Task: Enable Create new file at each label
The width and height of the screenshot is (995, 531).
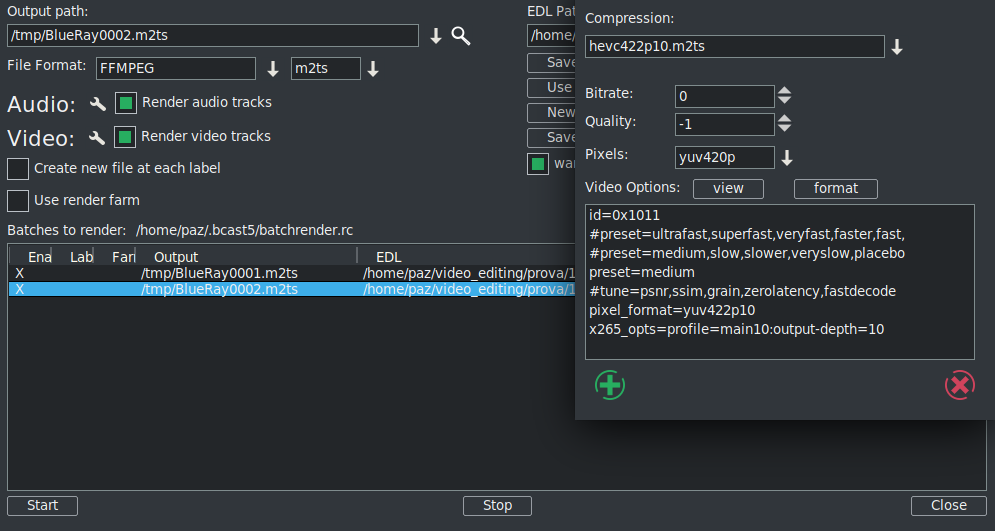Action: coord(18,169)
